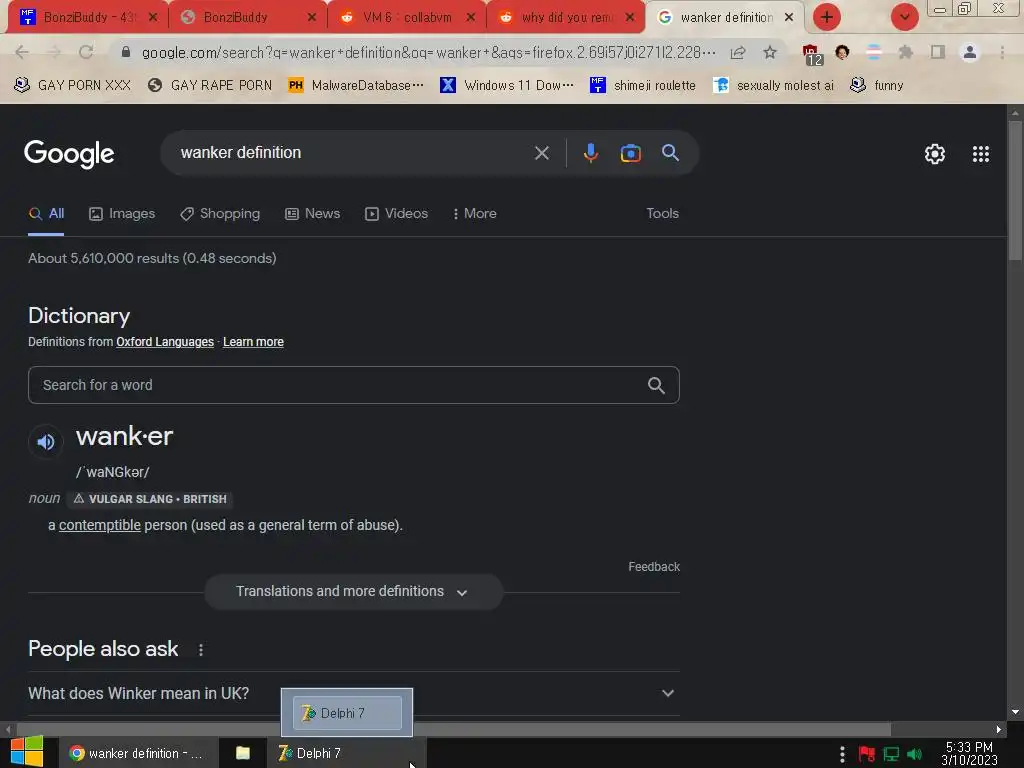Click the back navigation arrow
The height and width of the screenshot is (768, 1024).
point(22,52)
